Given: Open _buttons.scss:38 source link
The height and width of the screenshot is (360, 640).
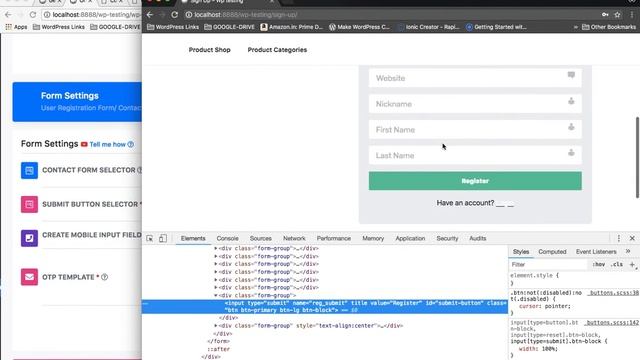Looking at the screenshot, I should pos(613,293).
